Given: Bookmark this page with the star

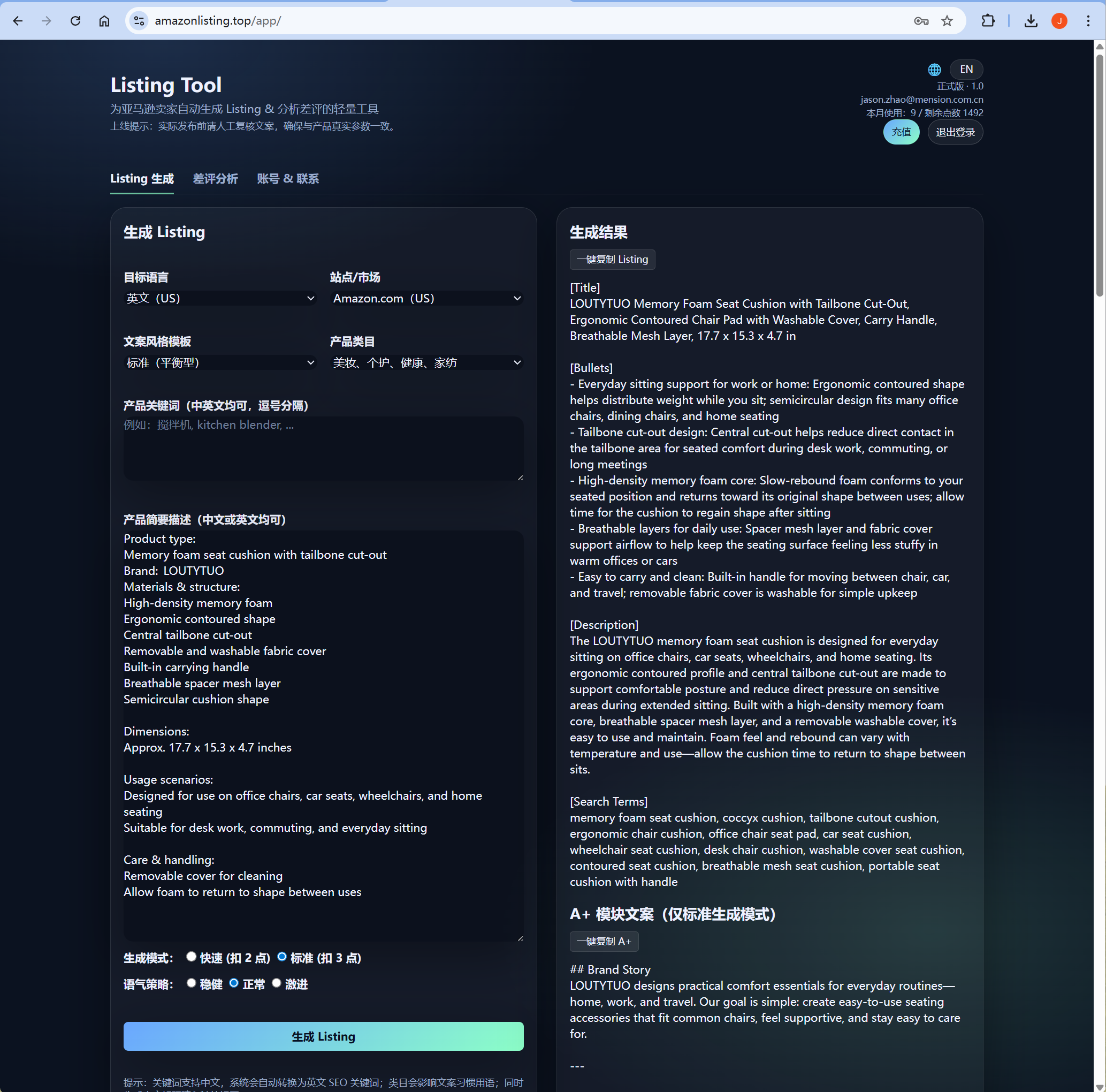Looking at the screenshot, I should (x=948, y=21).
